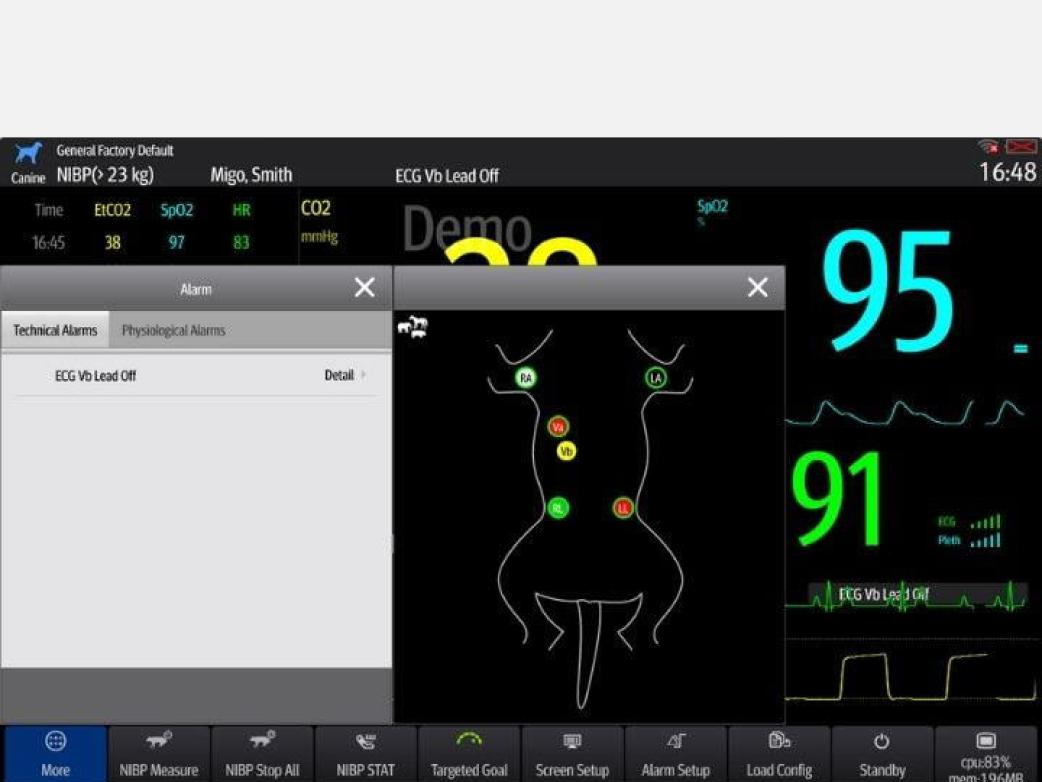The image size is (1042, 782).
Task: Select the LA electrode marker
Action: [x=656, y=378]
